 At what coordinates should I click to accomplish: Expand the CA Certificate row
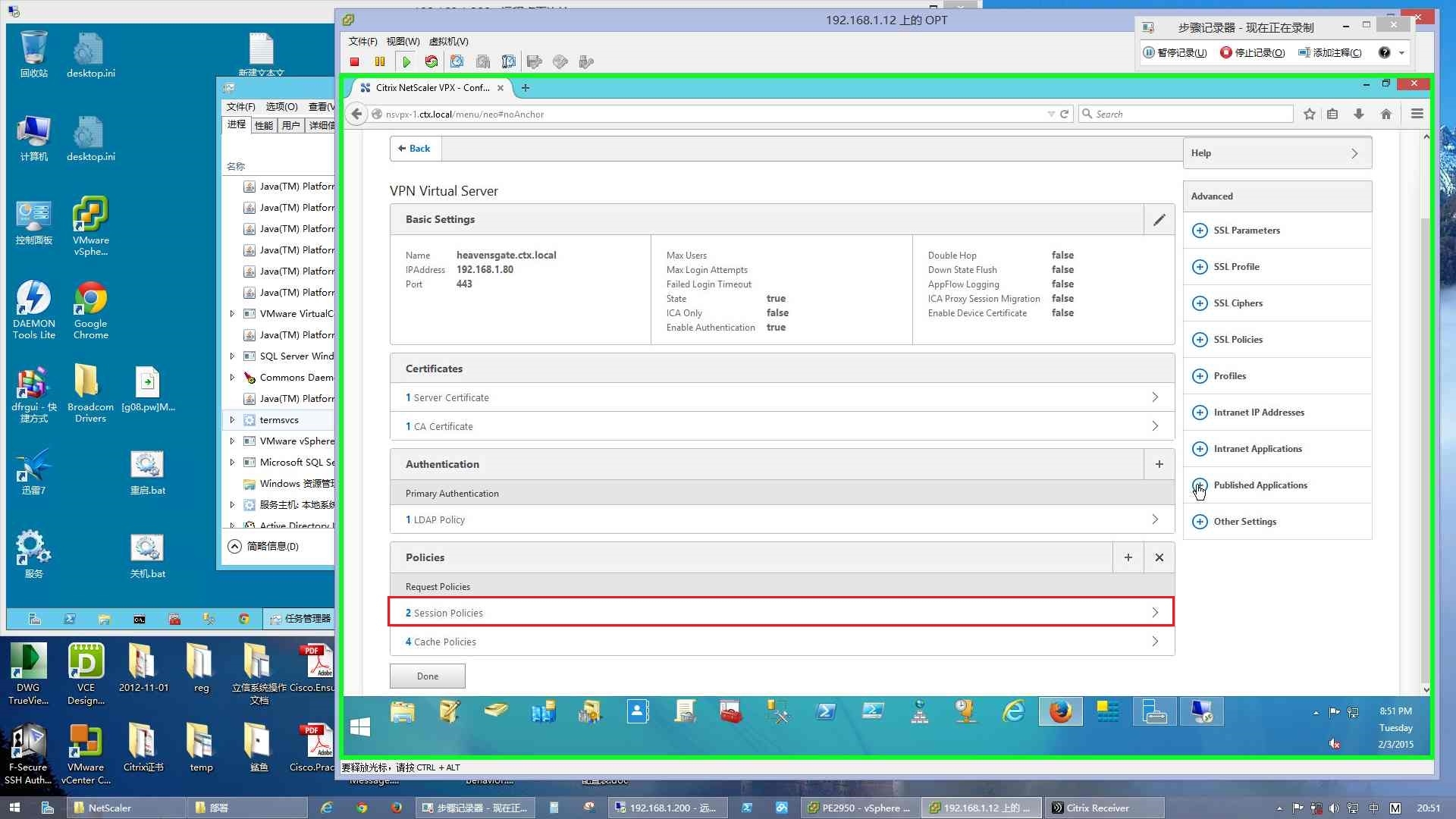click(782, 426)
